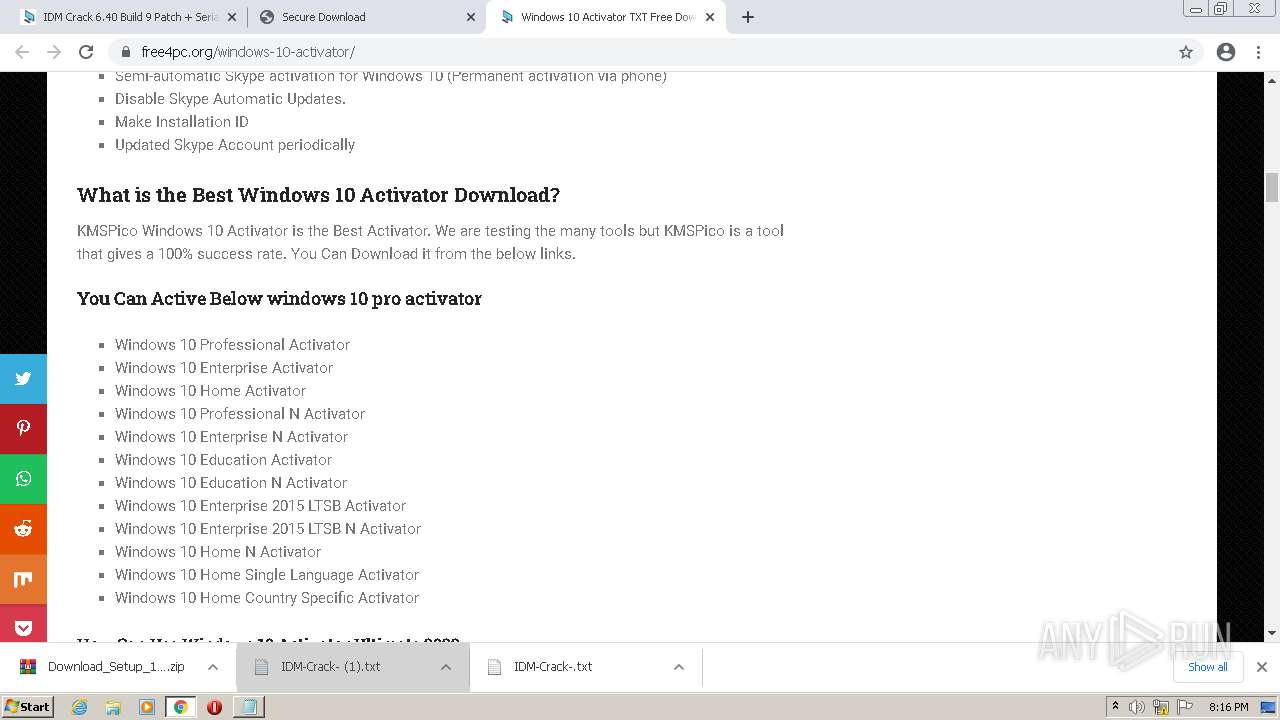Click 'Windows 10 Enterprise 2015 LTSB N Activator'

click(x=268, y=529)
